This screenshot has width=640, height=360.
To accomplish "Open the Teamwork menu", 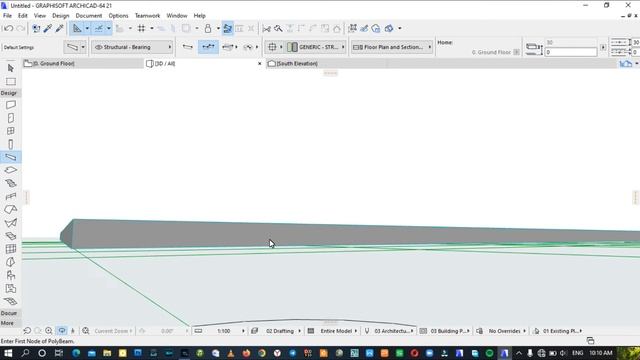I will pos(147,16).
